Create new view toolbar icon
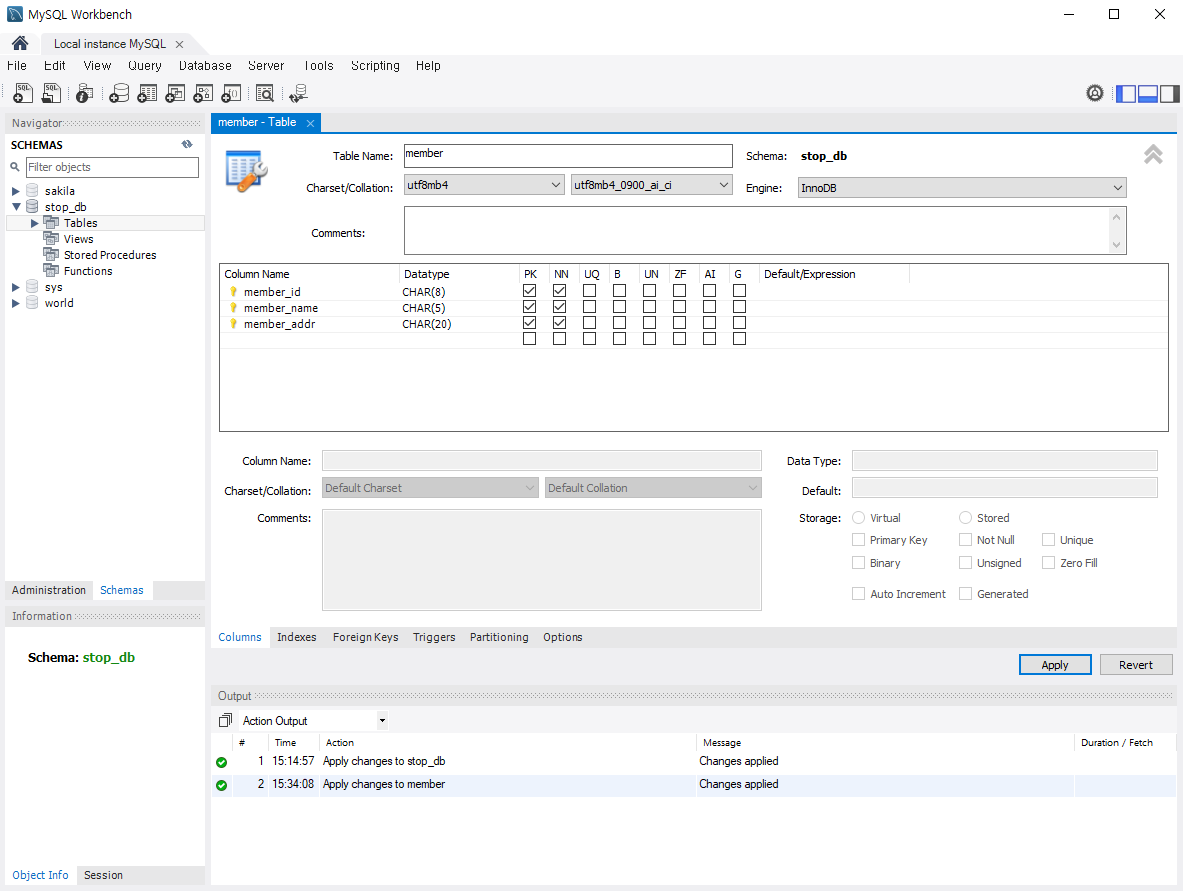 point(175,93)
